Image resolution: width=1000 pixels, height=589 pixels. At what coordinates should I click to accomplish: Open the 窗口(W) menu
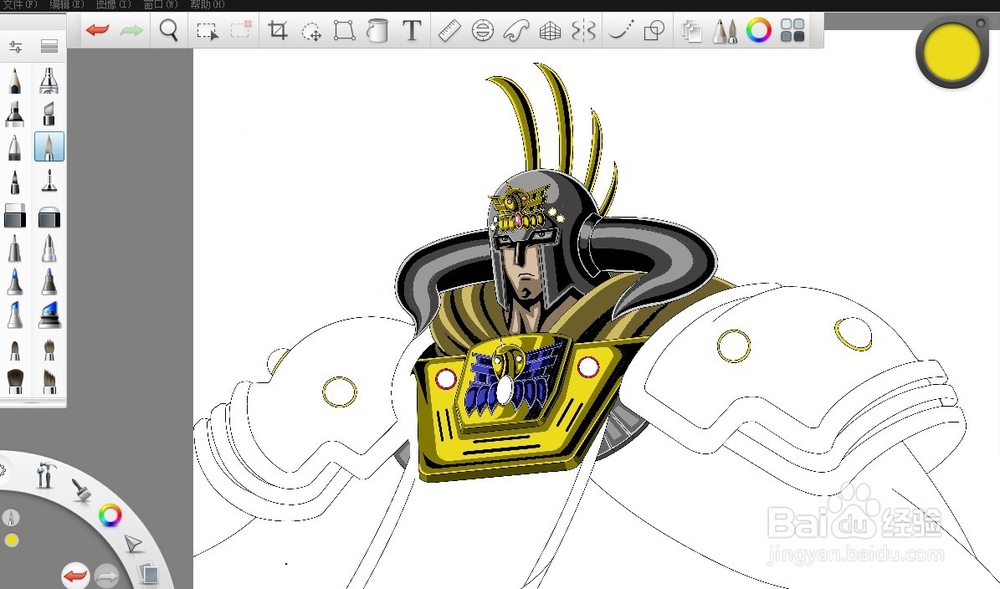tap(159, 4)
